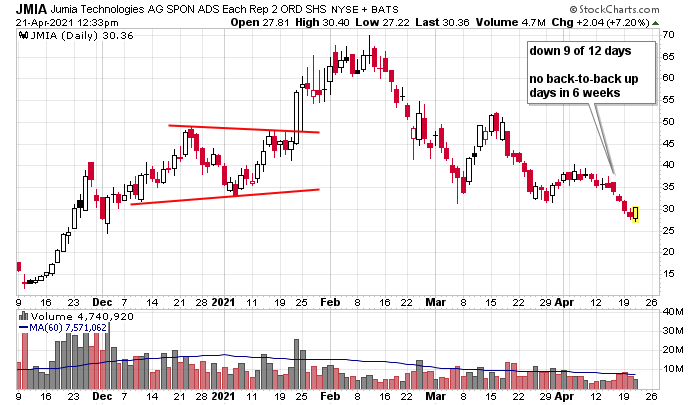Click the 35 price axis label
The image size is (700, 405).
coord(668,187)
